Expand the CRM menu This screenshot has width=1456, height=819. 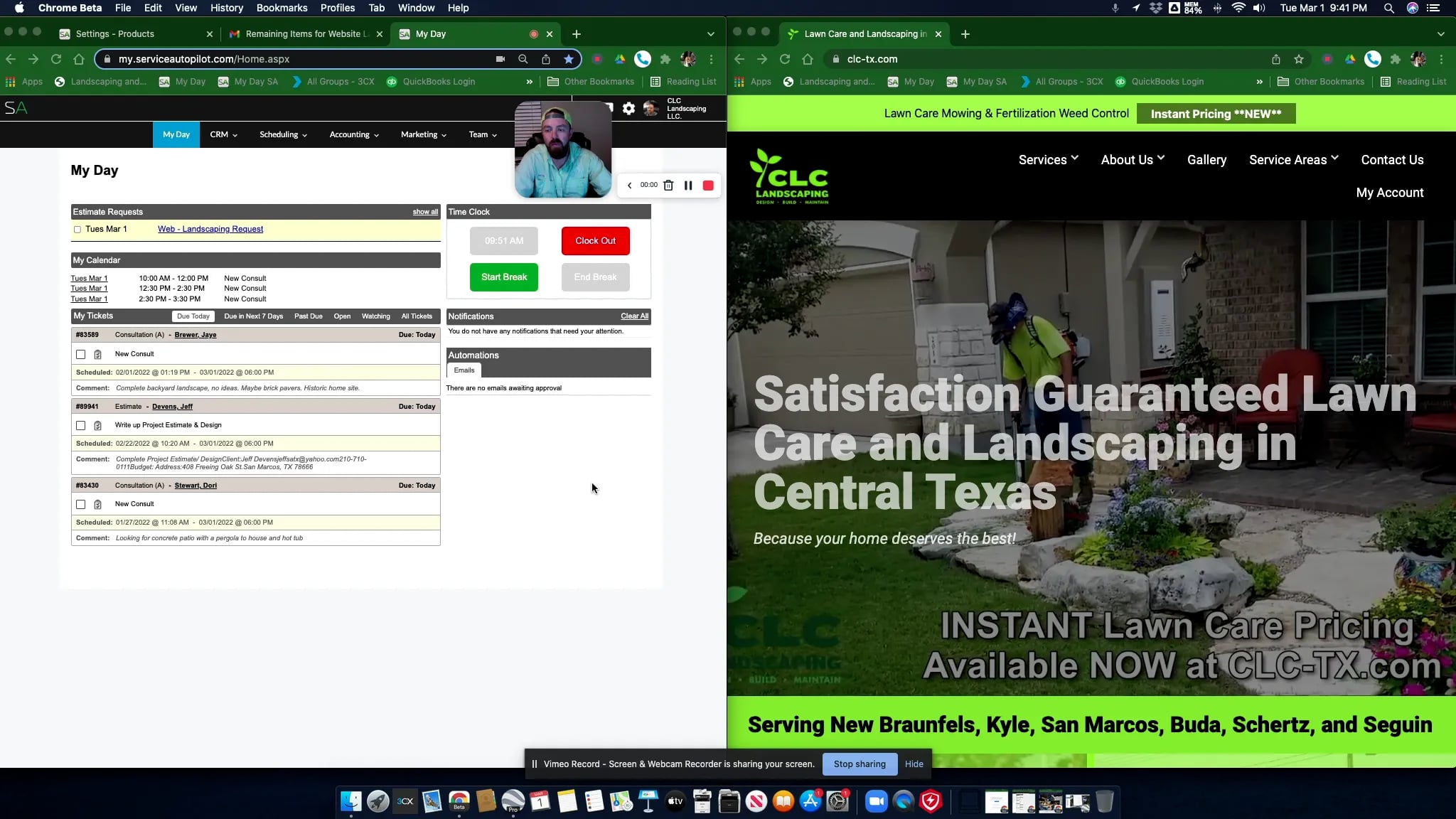pos(223,134)
